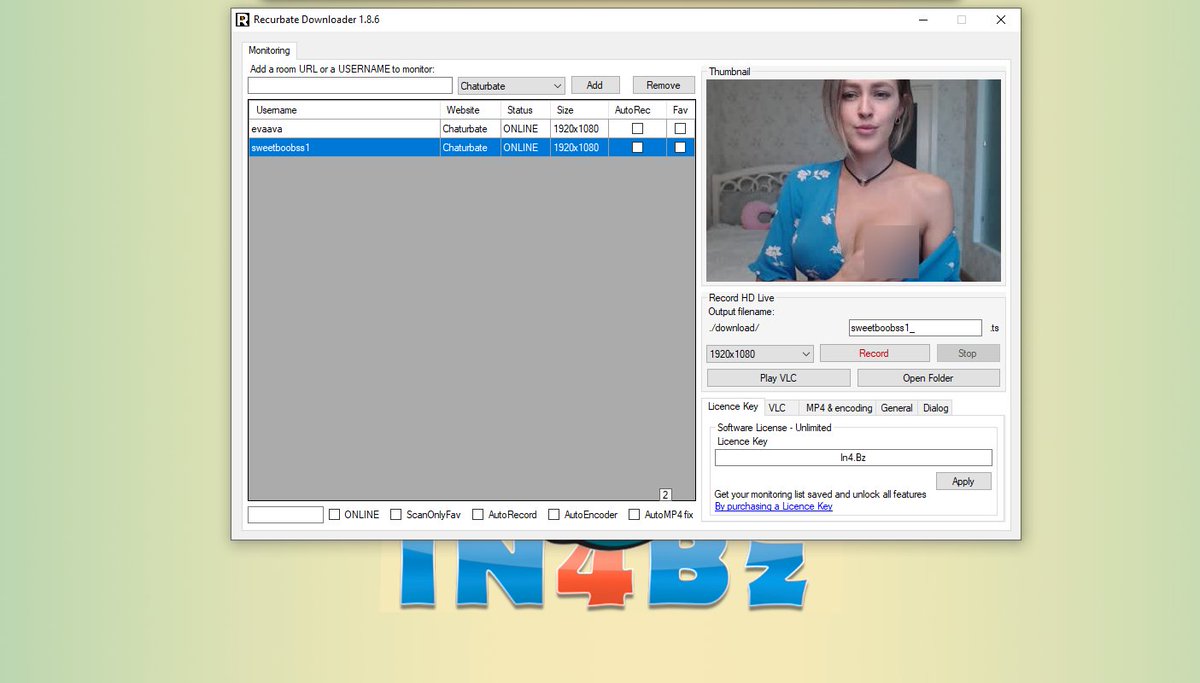Click the Play VLC button

tap(779, 378)
